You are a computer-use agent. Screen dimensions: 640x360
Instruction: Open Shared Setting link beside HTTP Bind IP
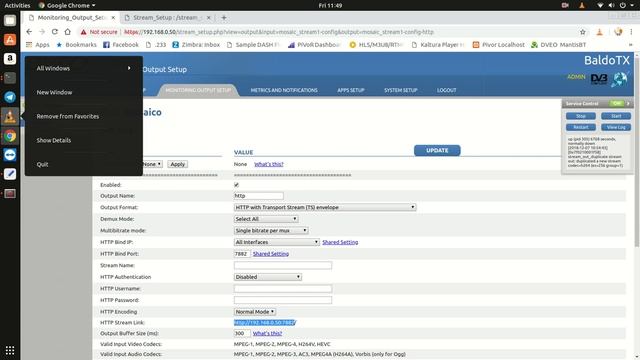point(340,242)
